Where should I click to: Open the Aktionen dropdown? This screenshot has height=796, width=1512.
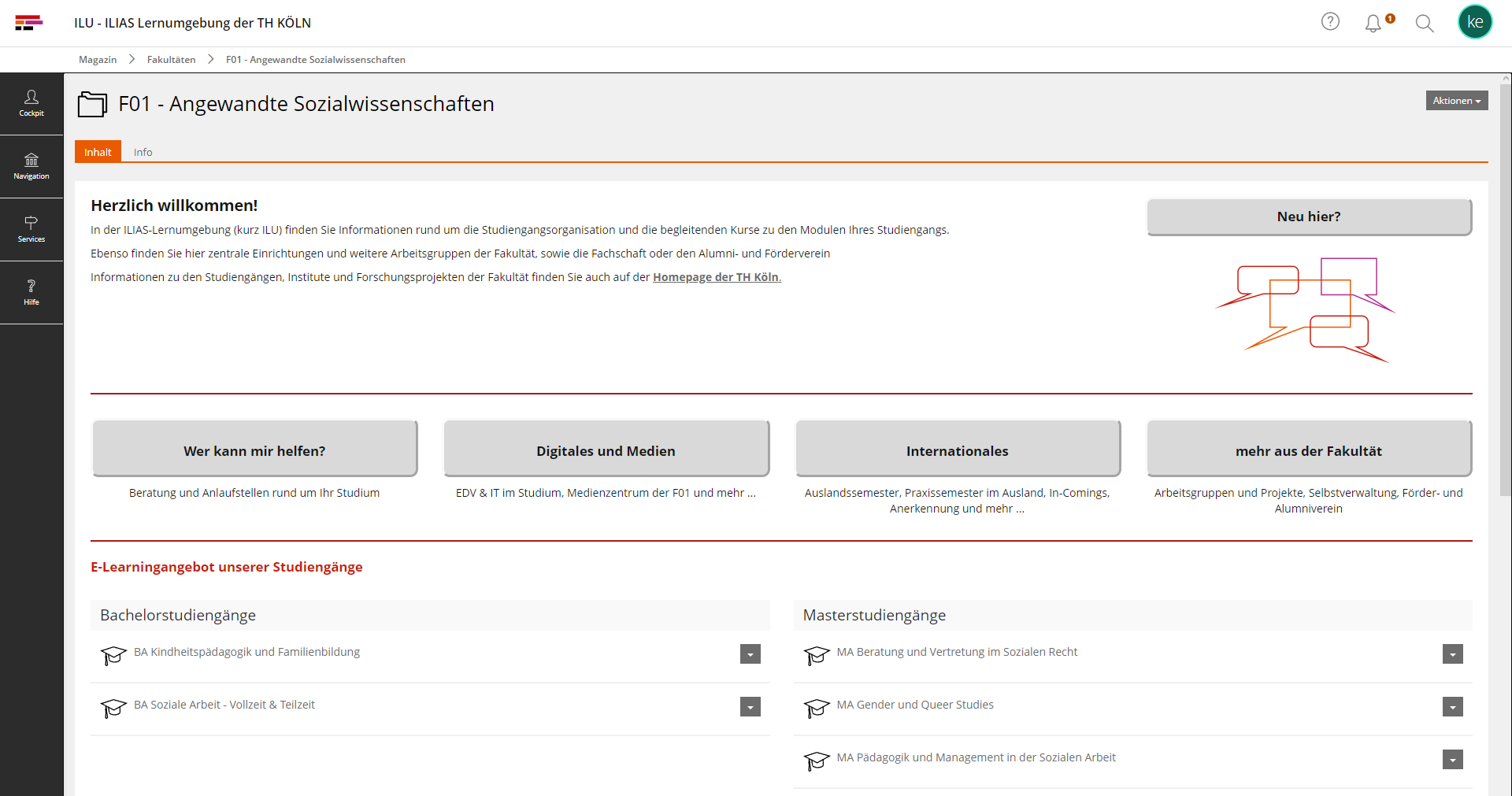1456,101
